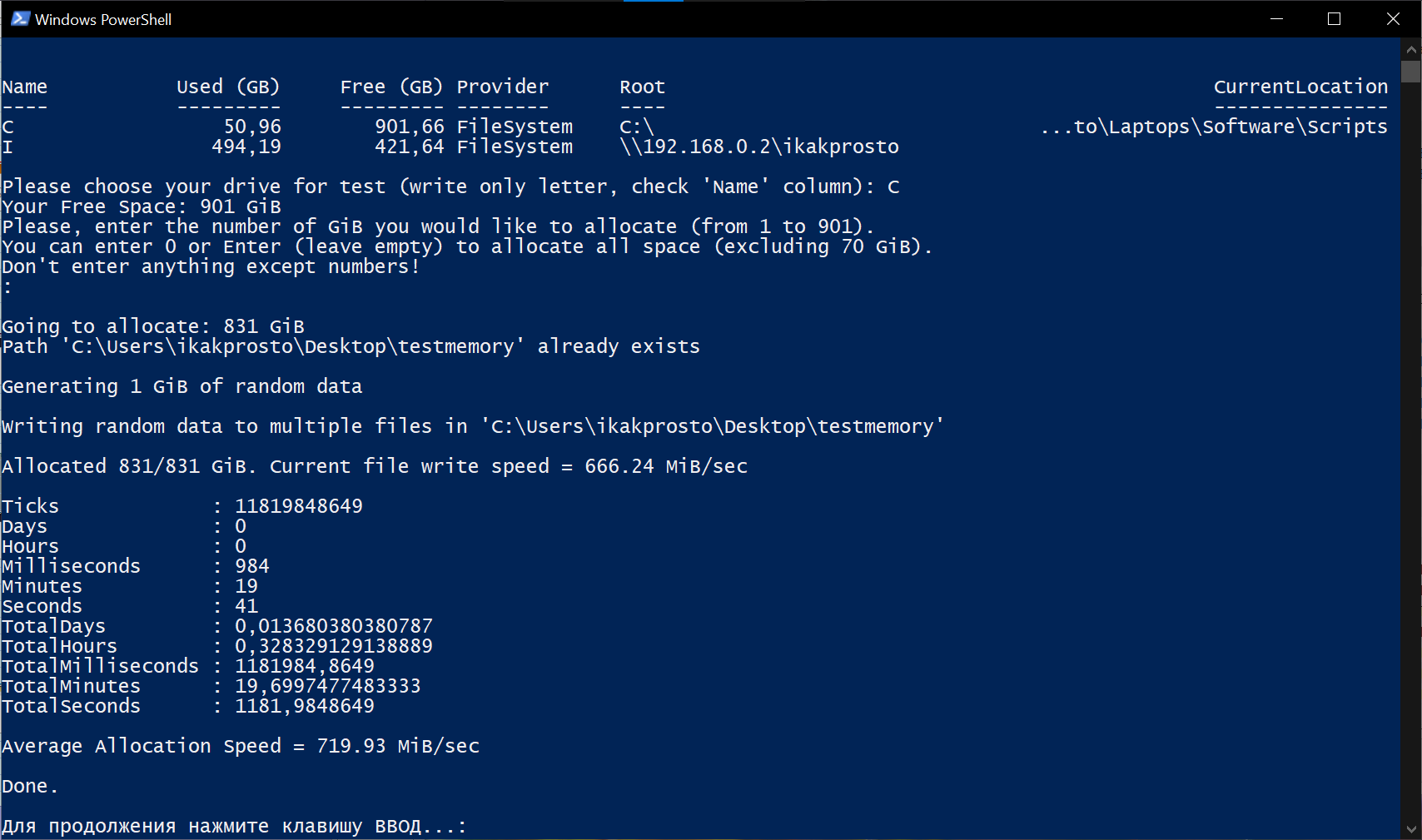
Task: Click the write speed value 666.24 MiB/sec
Action: click(x=666, y=466)
